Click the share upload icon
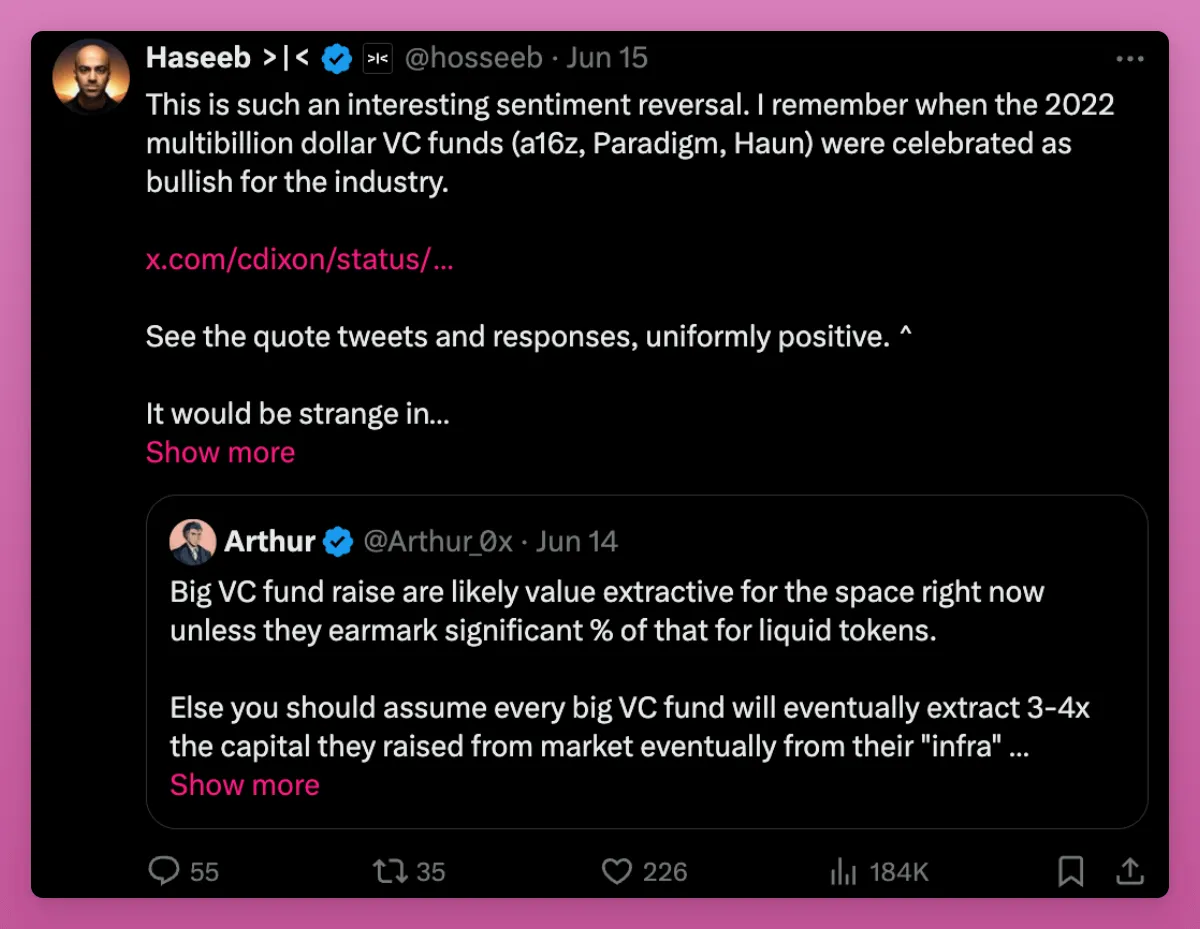Image resolution: width=1200 pixels, height=929 pixels. [x=1129, y=872]
